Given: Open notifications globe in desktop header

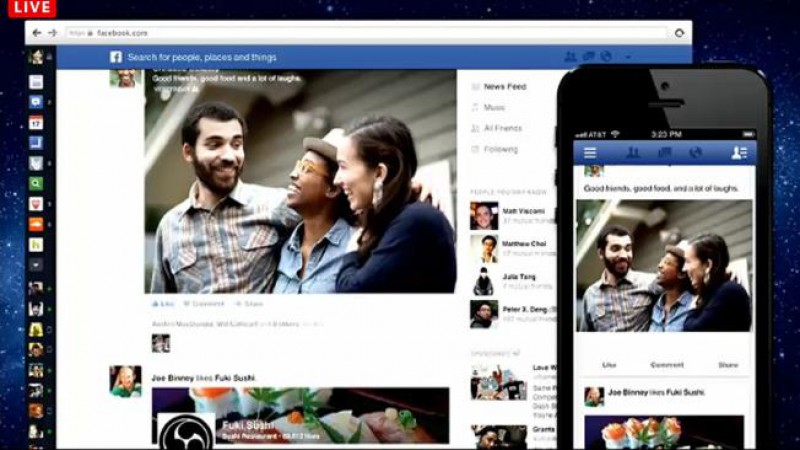Looking at the screenshot, I should click(606, 57).
